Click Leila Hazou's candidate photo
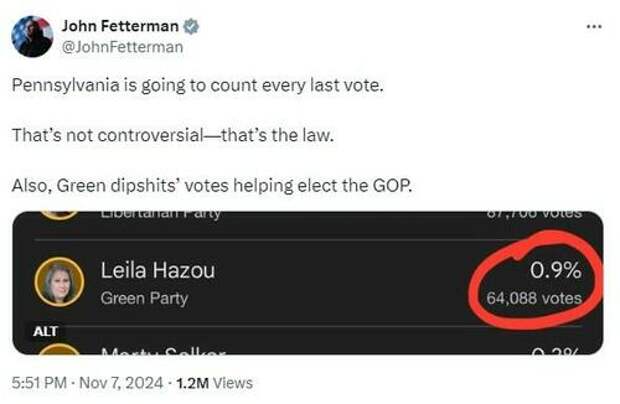Image resolution: width=620 pixels, height=404 pixels. click(59, 282)
